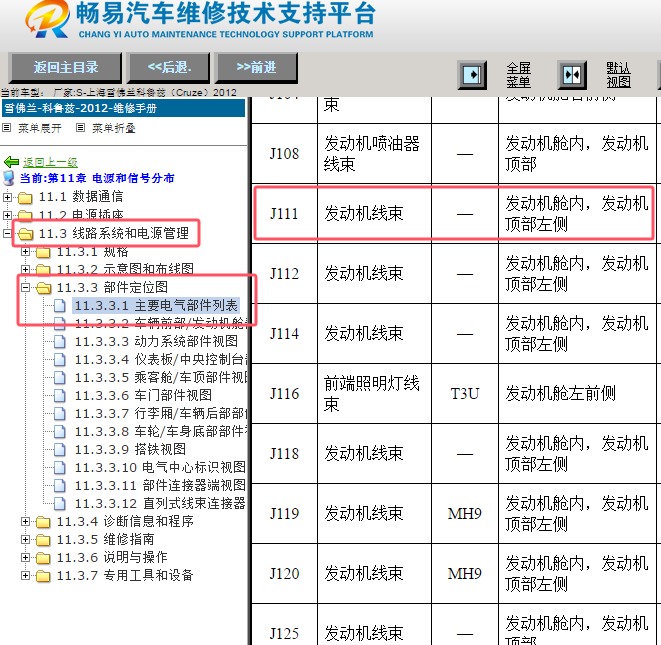Viewport: 661px width, 645px height.
Task: Click table cell J111
Action: point(284,214)
